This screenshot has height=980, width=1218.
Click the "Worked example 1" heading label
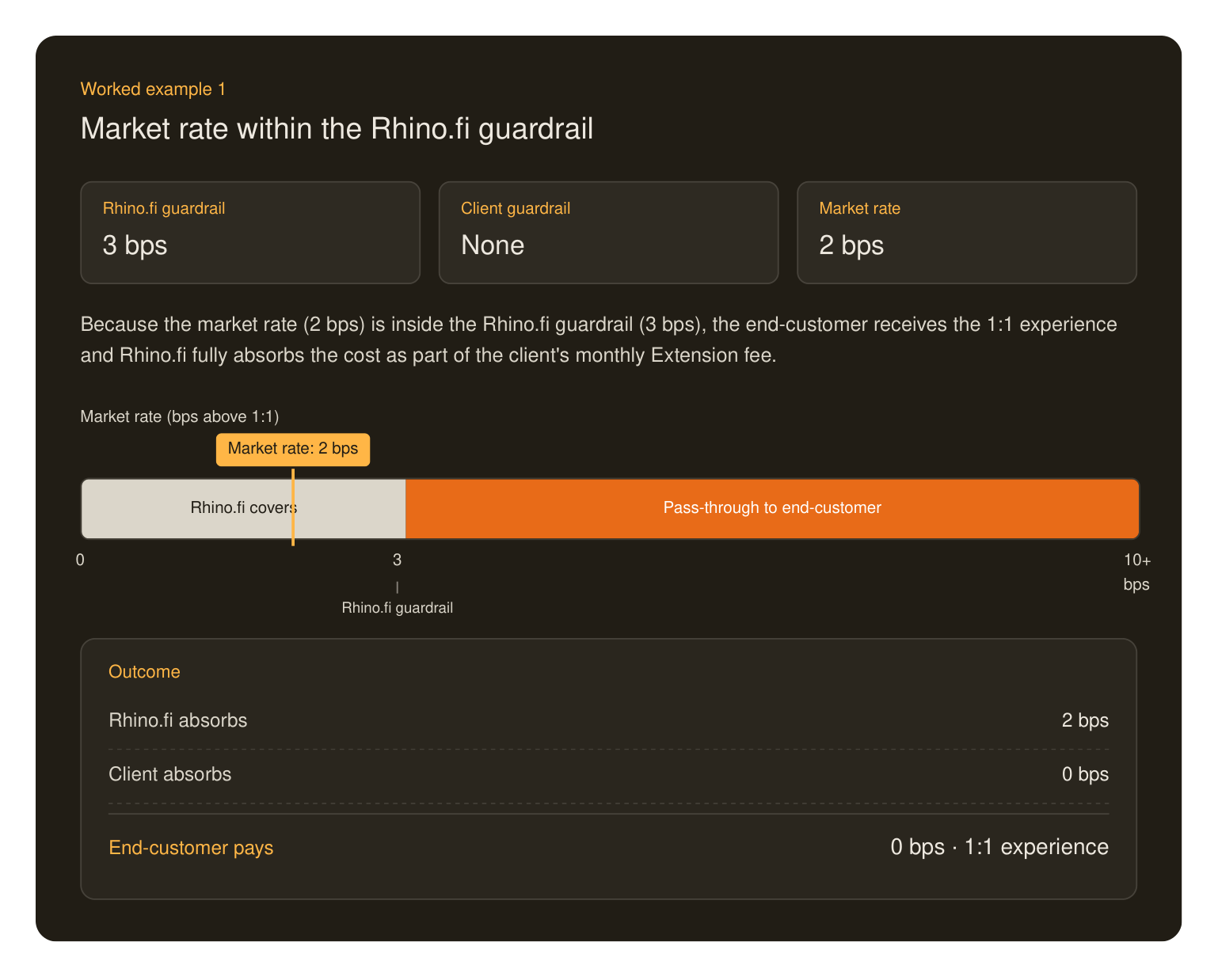153,89
